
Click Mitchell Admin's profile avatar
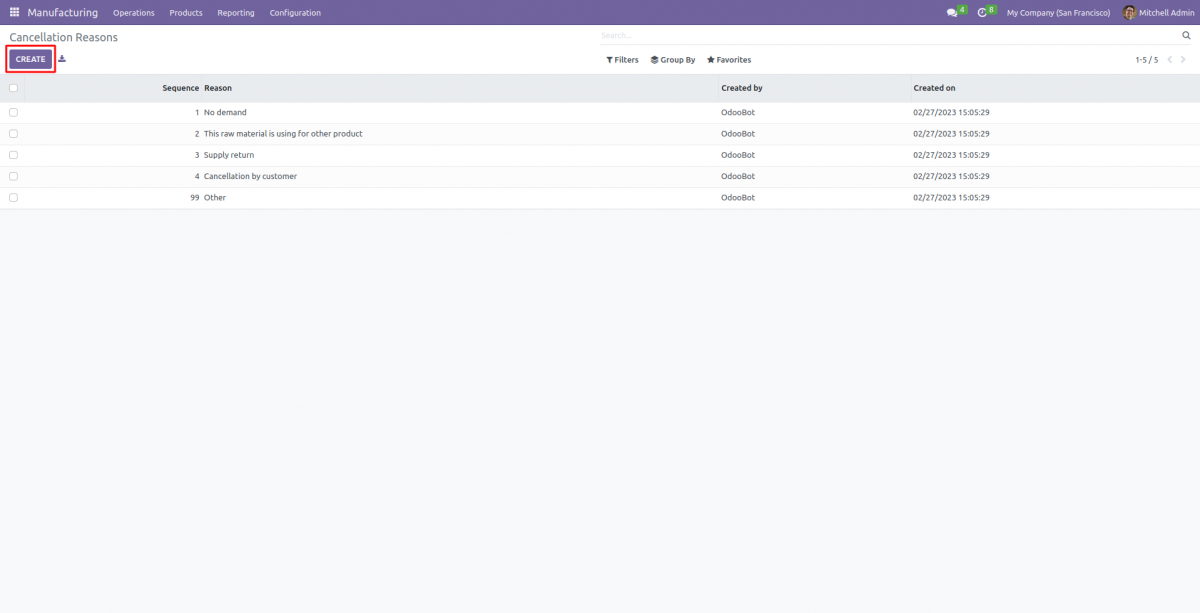[1128, 12]
